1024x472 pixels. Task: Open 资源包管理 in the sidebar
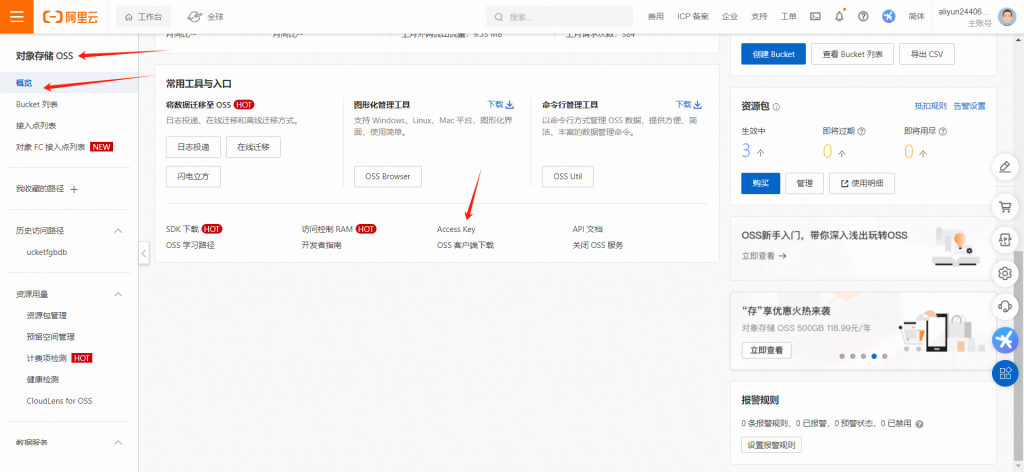pos(46,315)
